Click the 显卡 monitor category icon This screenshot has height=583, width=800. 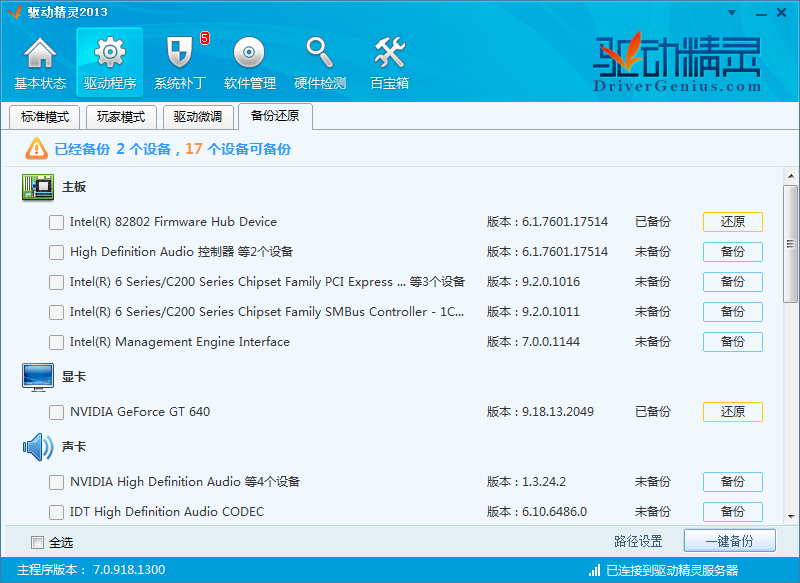point(38,377)
